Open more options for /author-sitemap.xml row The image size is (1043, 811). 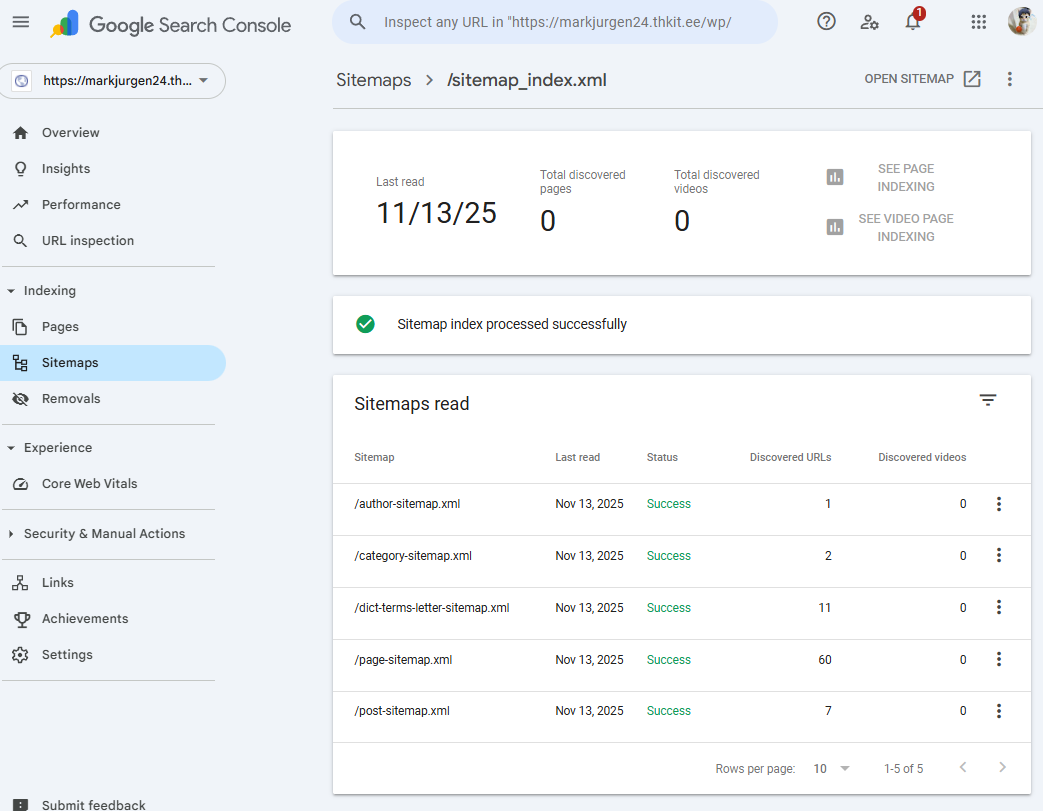(x=998, y=504)
